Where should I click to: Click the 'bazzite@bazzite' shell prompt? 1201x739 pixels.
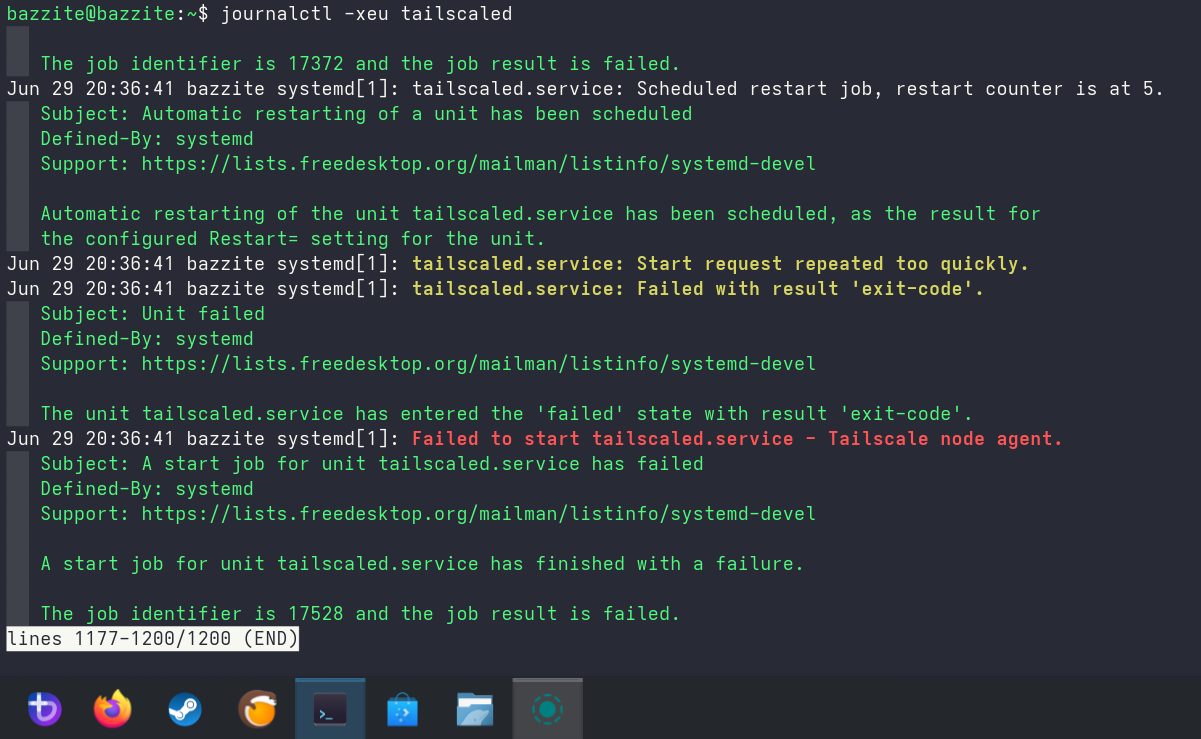click(90, 13)
